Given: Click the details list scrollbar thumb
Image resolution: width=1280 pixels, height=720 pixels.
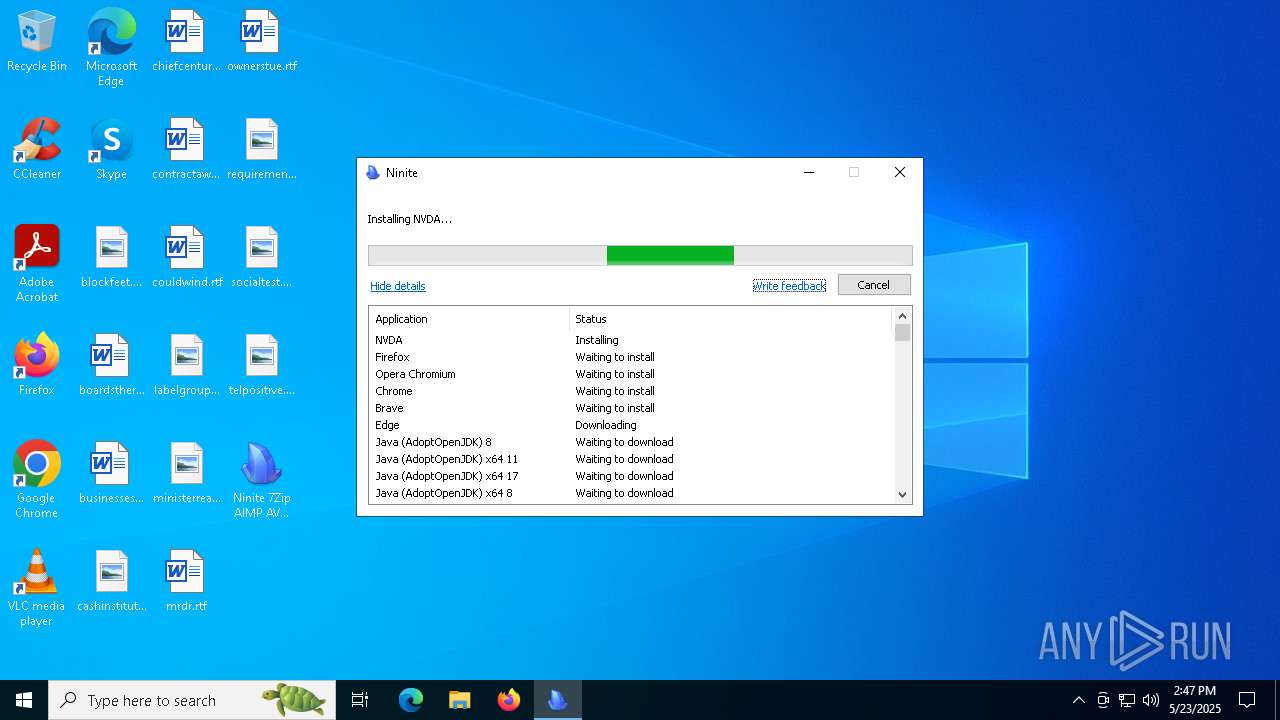Looking at the screenshot, I should (902, 333).
